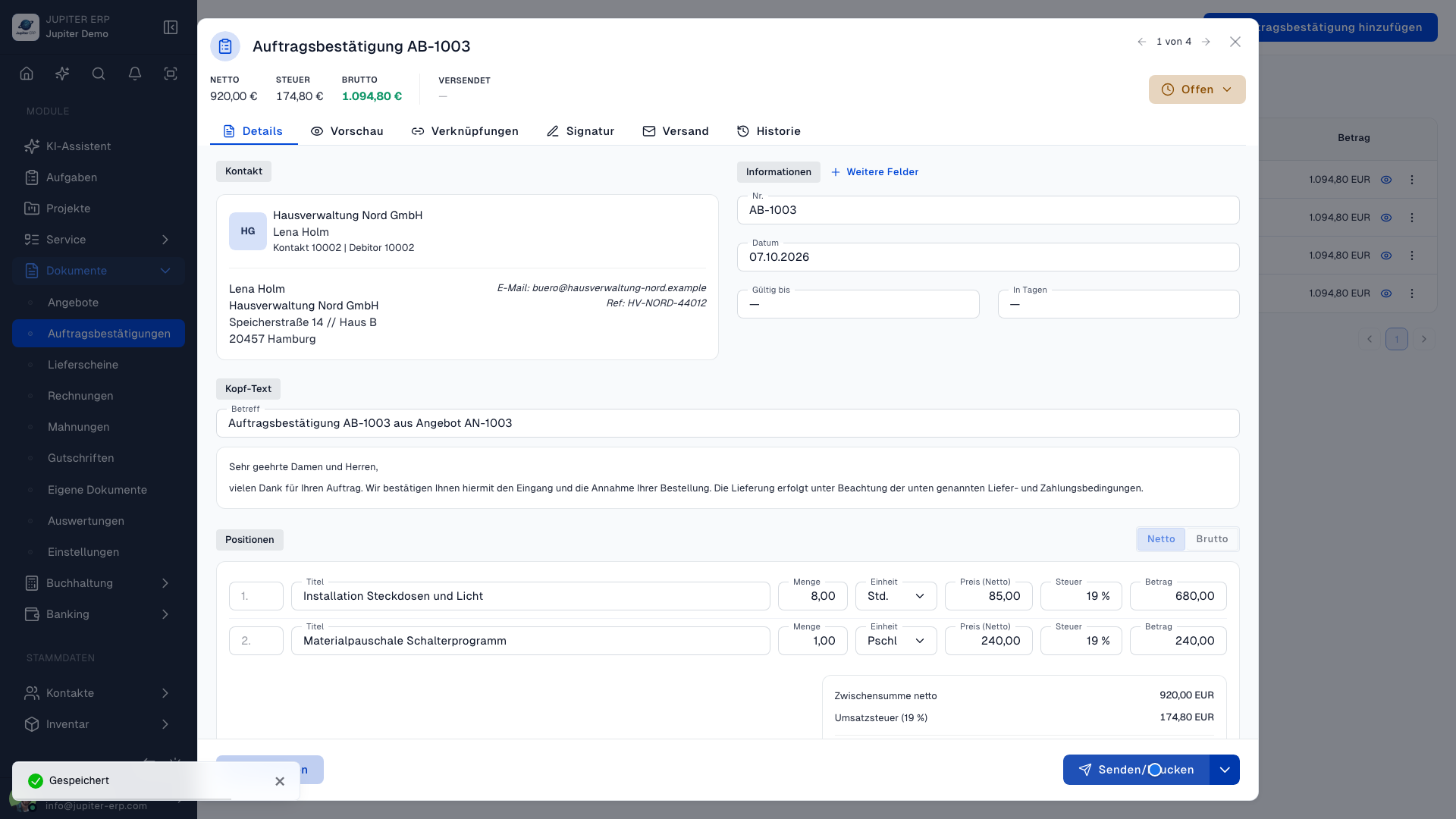Image resolution: width=1456 pixels, height=819 pixels.
Task: Click title field Materialpauschale Schalterprogramm
Action: click(x=530, y=641)
